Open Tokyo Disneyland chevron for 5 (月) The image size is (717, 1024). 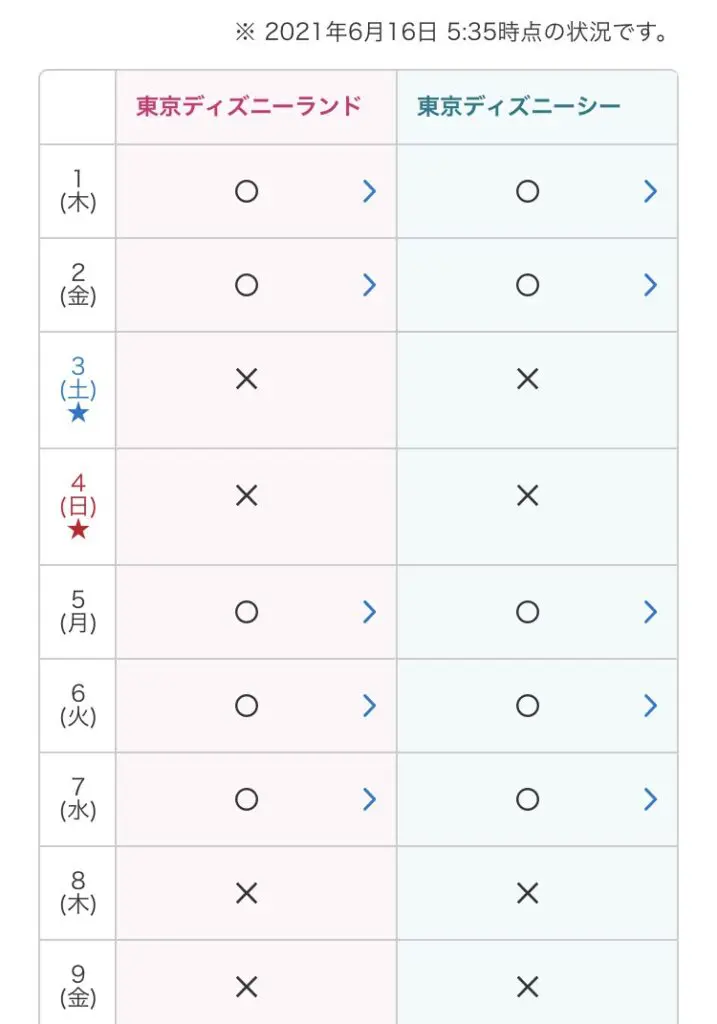tap(370, 612)
